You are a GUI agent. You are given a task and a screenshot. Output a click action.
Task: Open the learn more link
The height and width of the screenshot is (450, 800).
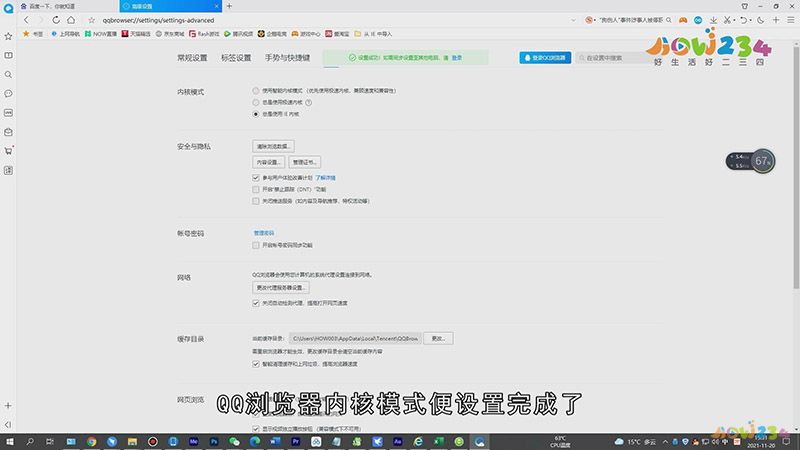pyautogui.click(x=326, y=178)
